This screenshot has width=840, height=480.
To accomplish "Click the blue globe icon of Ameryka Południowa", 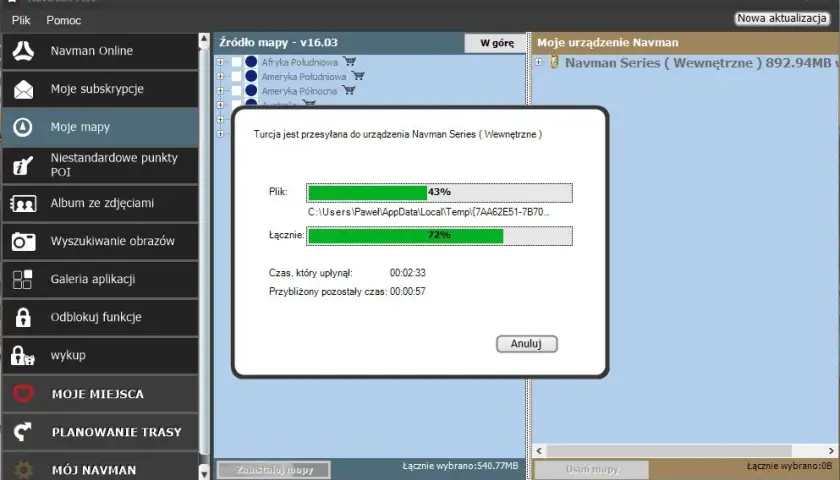I will click(x=251, y=76).
